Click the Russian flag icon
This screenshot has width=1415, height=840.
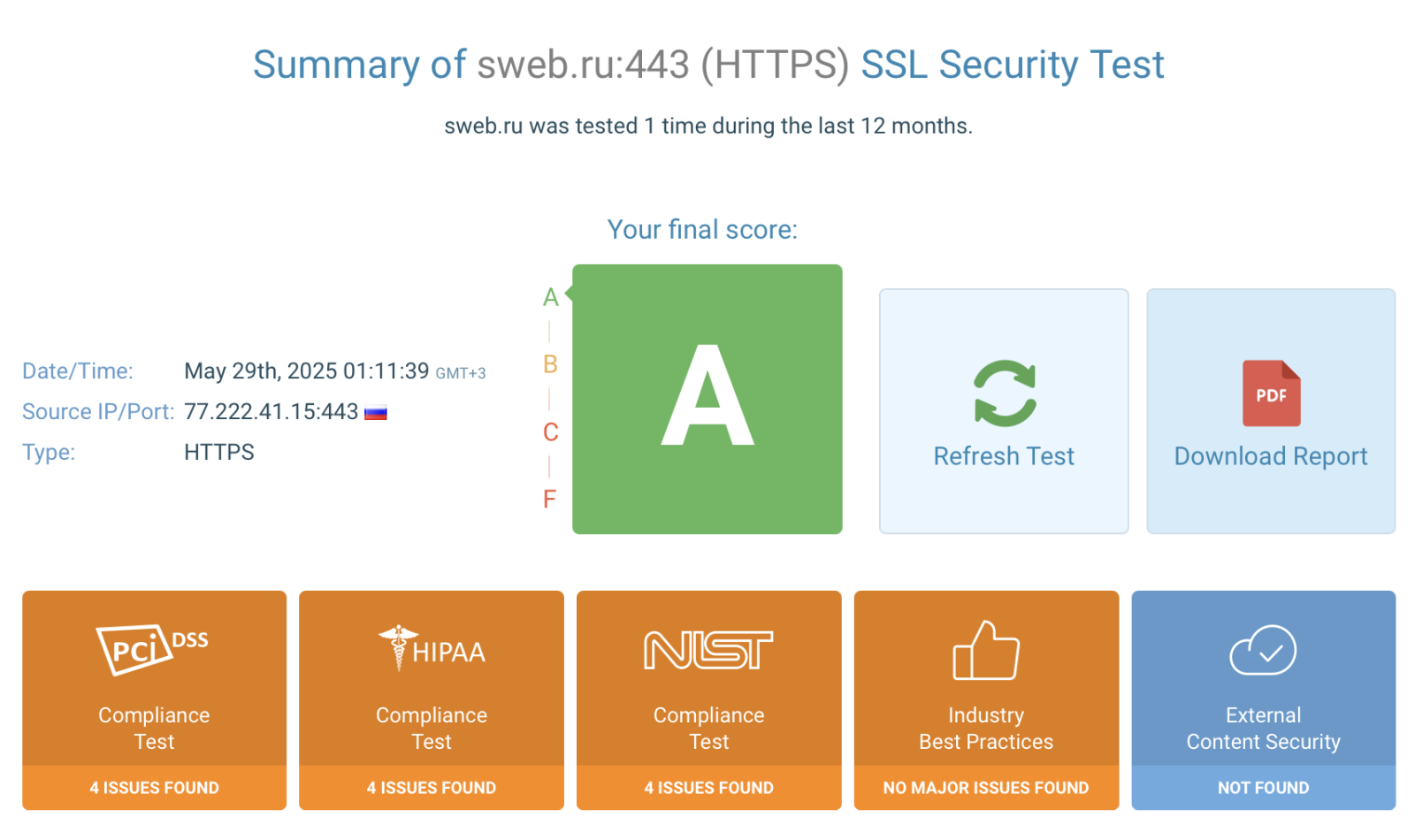[x=376, y=412]
